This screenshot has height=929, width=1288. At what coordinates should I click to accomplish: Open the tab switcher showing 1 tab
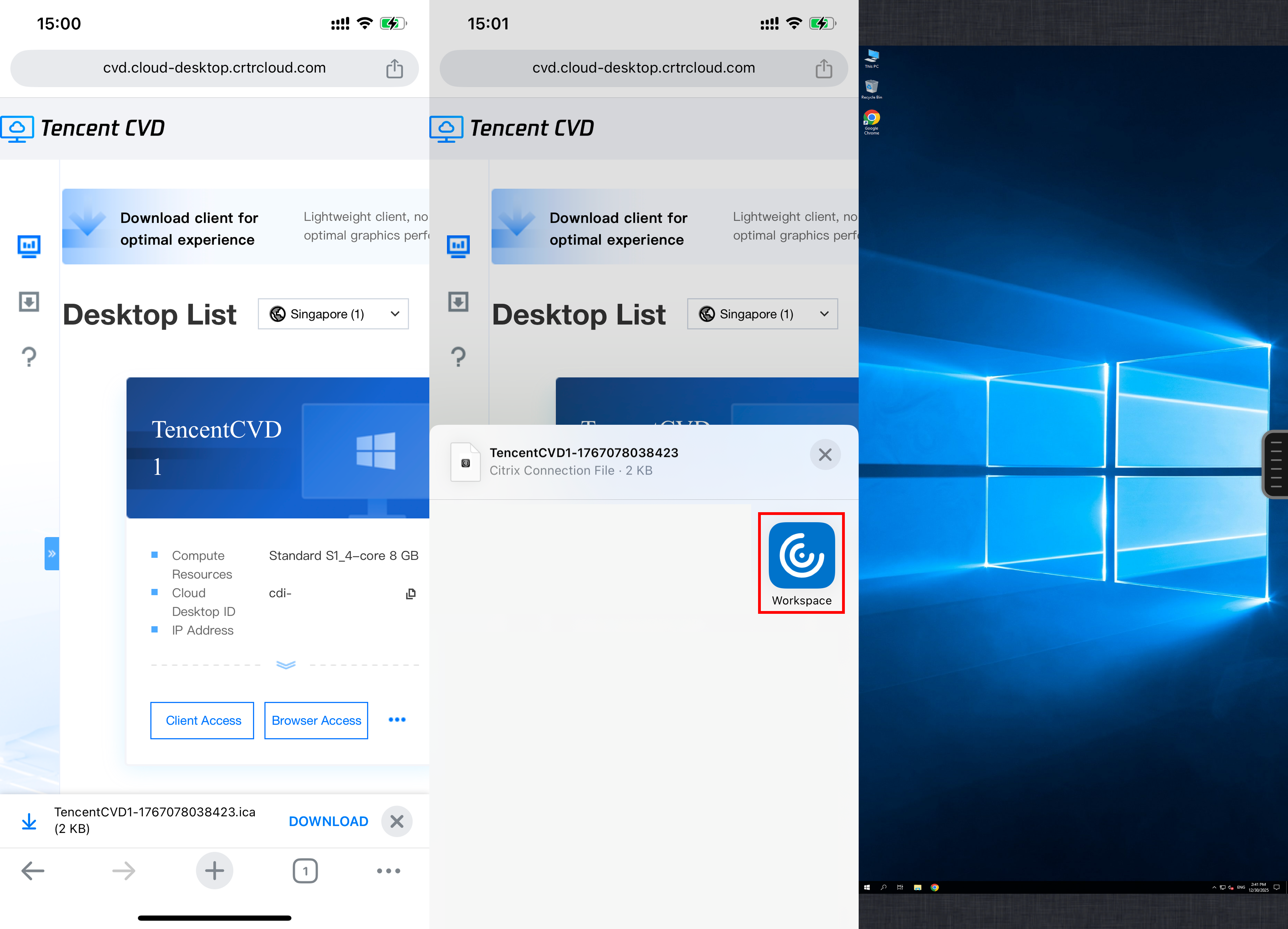pyautogui.click(x=305, y=871)
